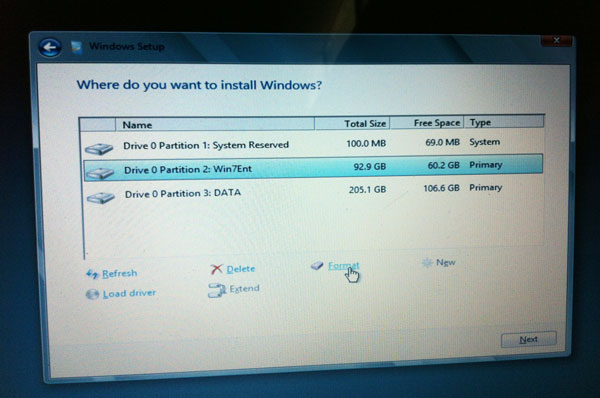
Task: Select Drive 0 Partition 1: System Reserved
Action: click(x=206, y=145)
